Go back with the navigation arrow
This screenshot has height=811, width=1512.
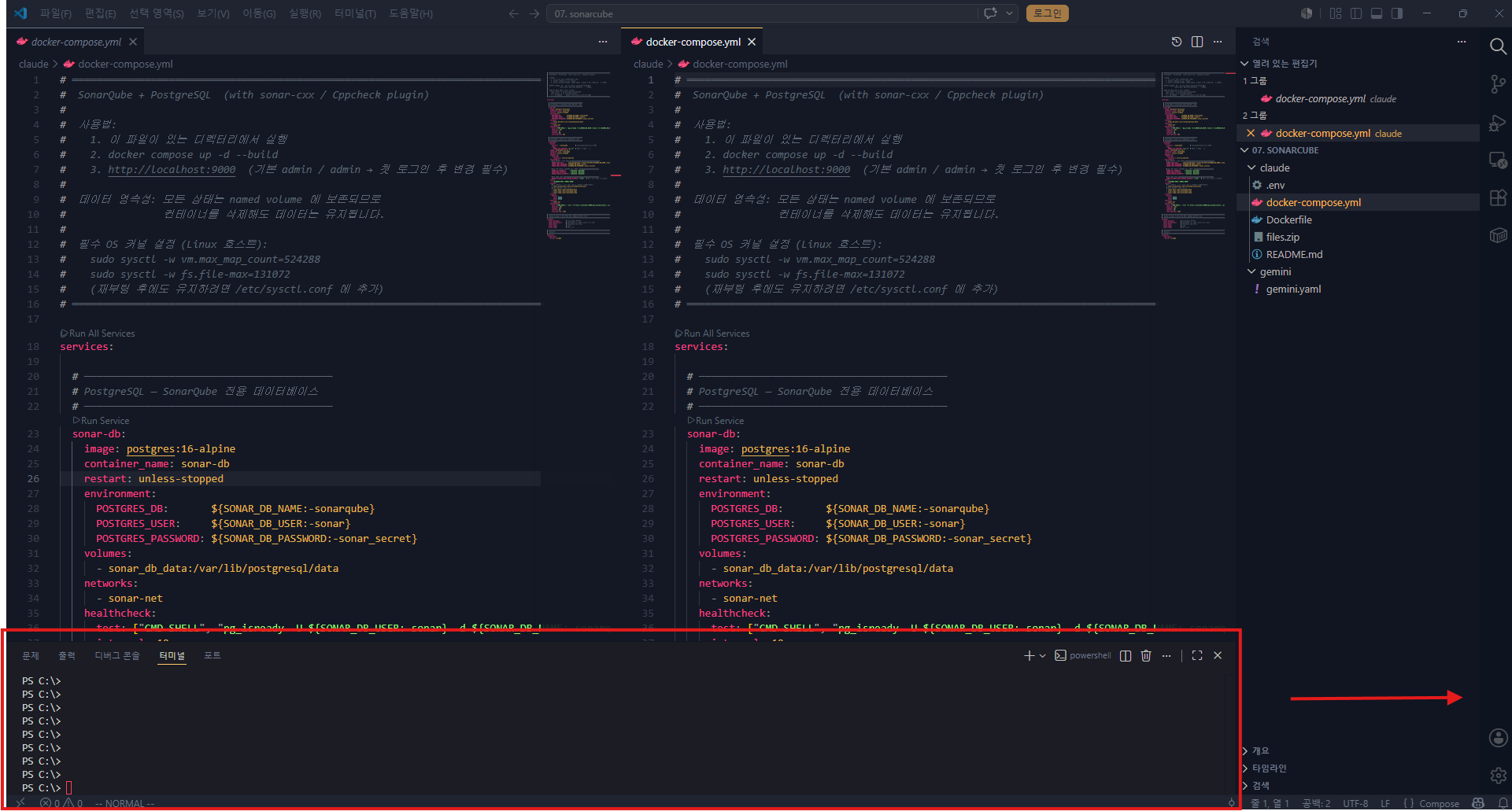[514, 13]
